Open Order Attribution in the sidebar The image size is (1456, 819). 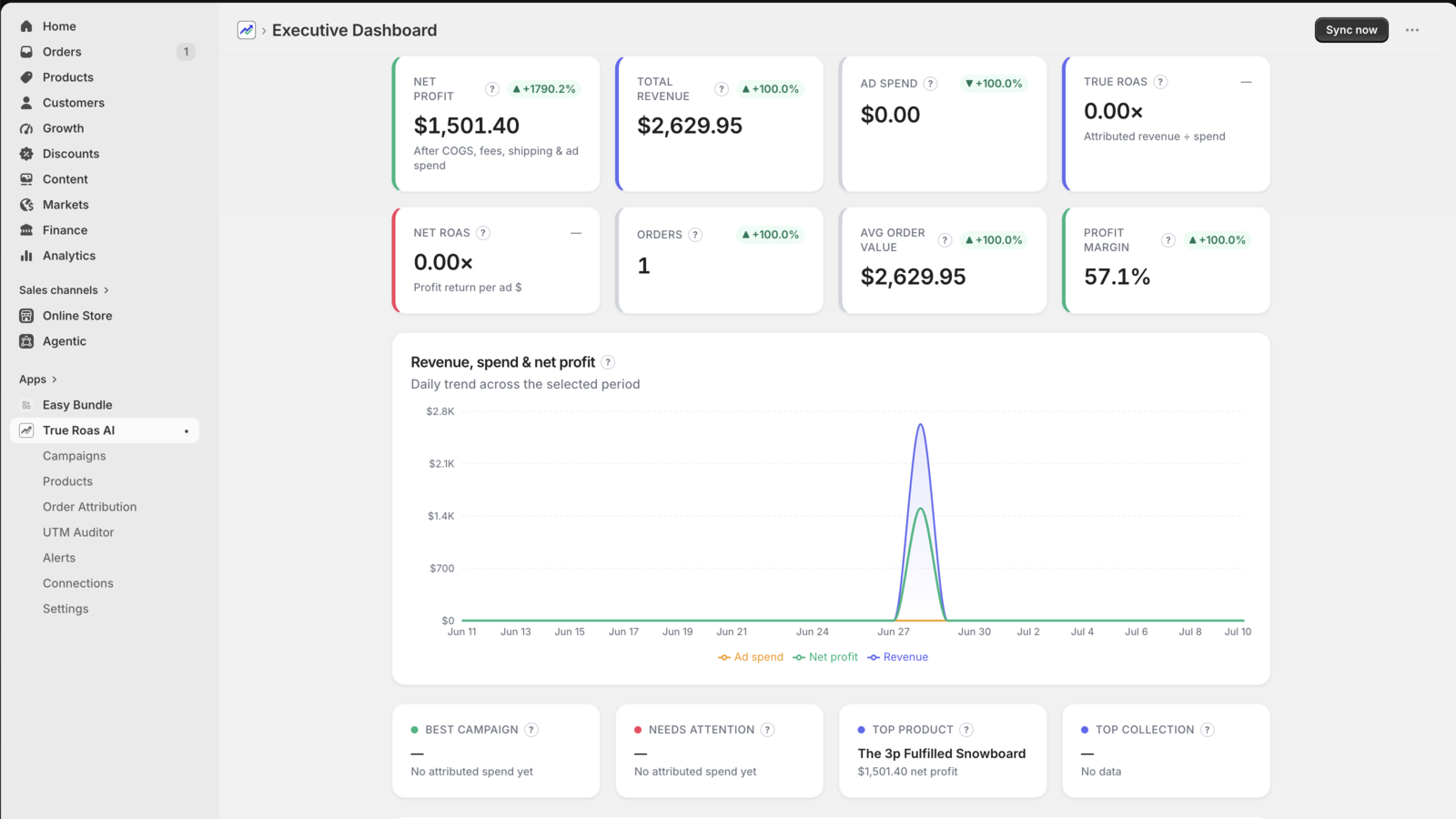(x=89, y=507)
